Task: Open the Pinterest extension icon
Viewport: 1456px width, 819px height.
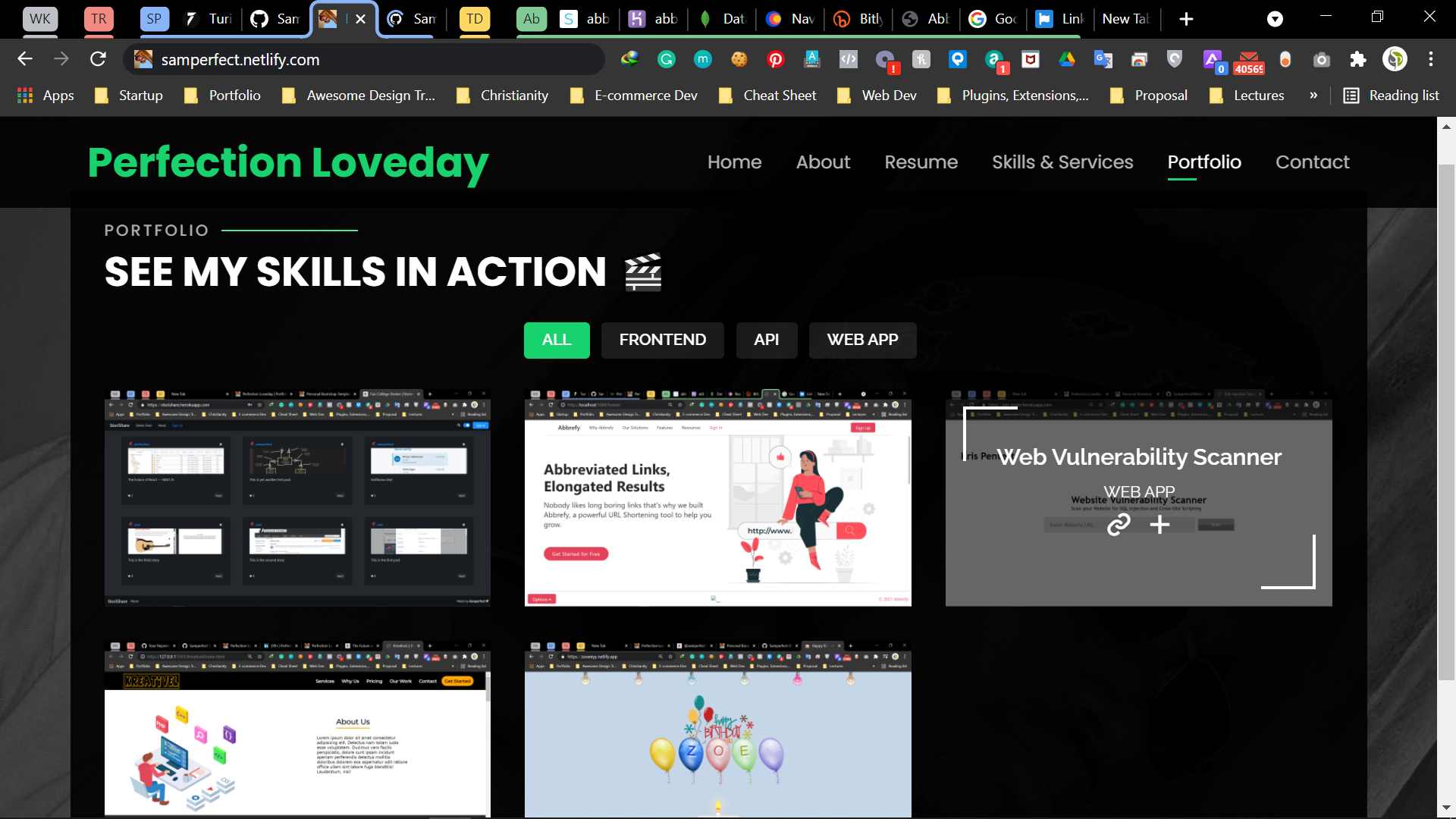Action: pos(775,59)
